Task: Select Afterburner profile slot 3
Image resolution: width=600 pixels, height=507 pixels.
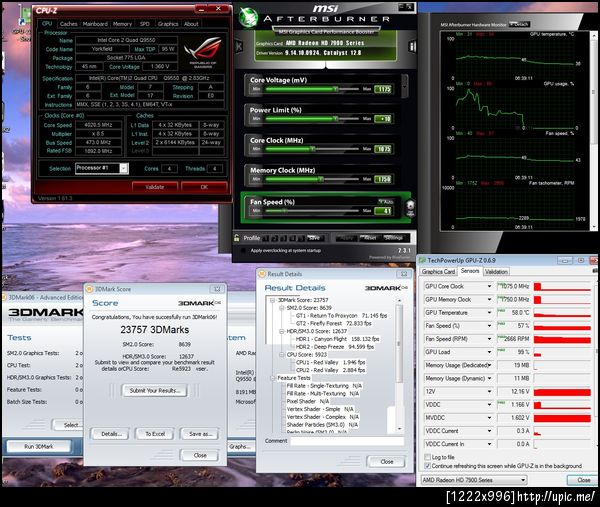Action: pyautogui.click(x=283, y=238)
